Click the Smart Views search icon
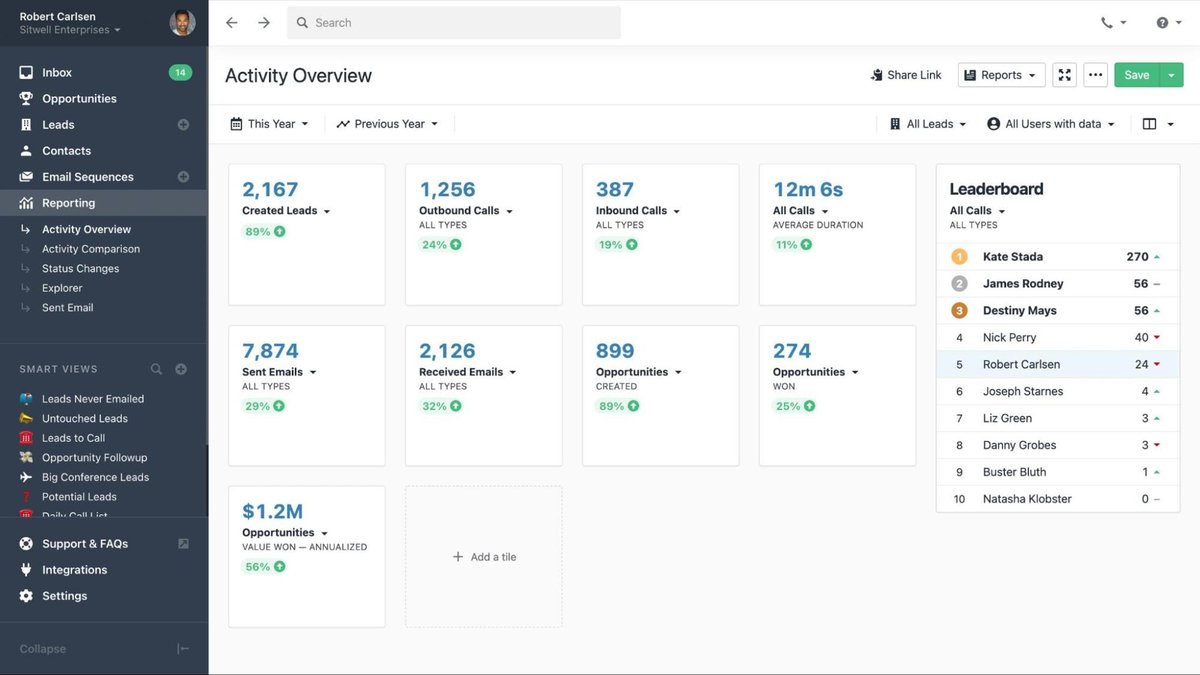This screenshot has height=675, width=1200. coord(156,369)
